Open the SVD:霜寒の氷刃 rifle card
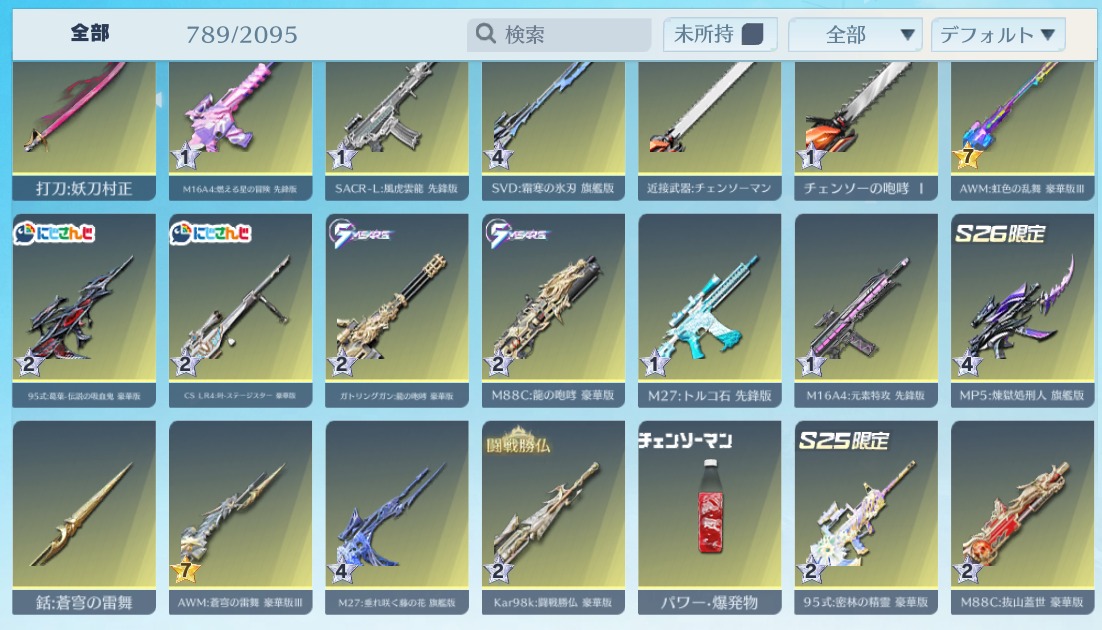This screenshot has width=1102, height=630. [553, 131]
